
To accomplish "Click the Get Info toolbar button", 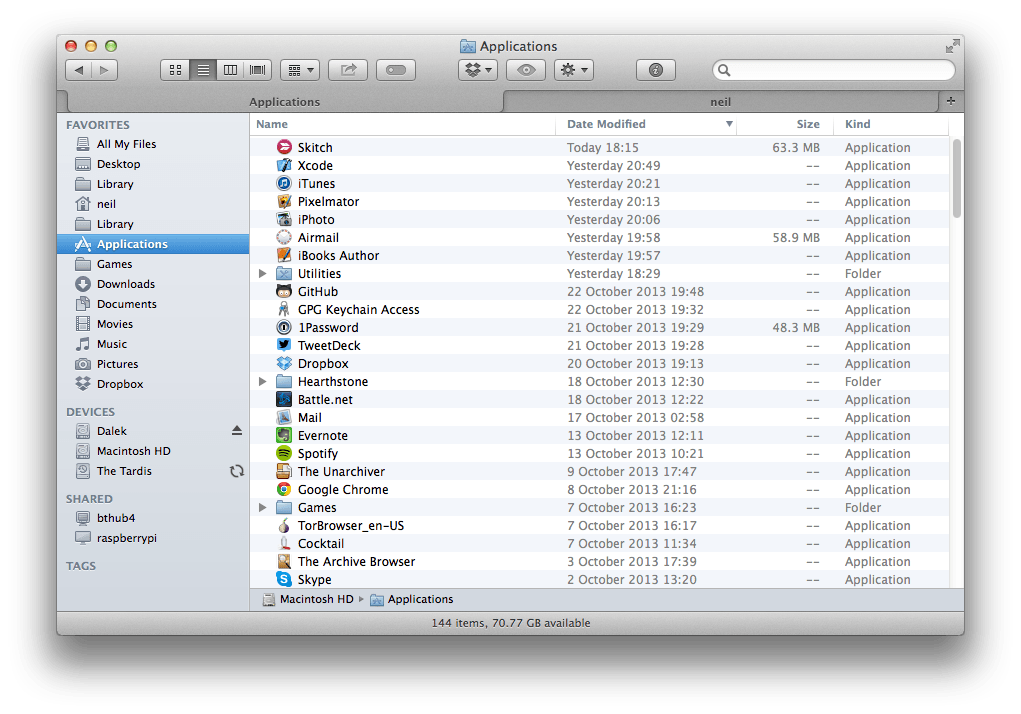I will pyautogui.click(x=656, y=69).
